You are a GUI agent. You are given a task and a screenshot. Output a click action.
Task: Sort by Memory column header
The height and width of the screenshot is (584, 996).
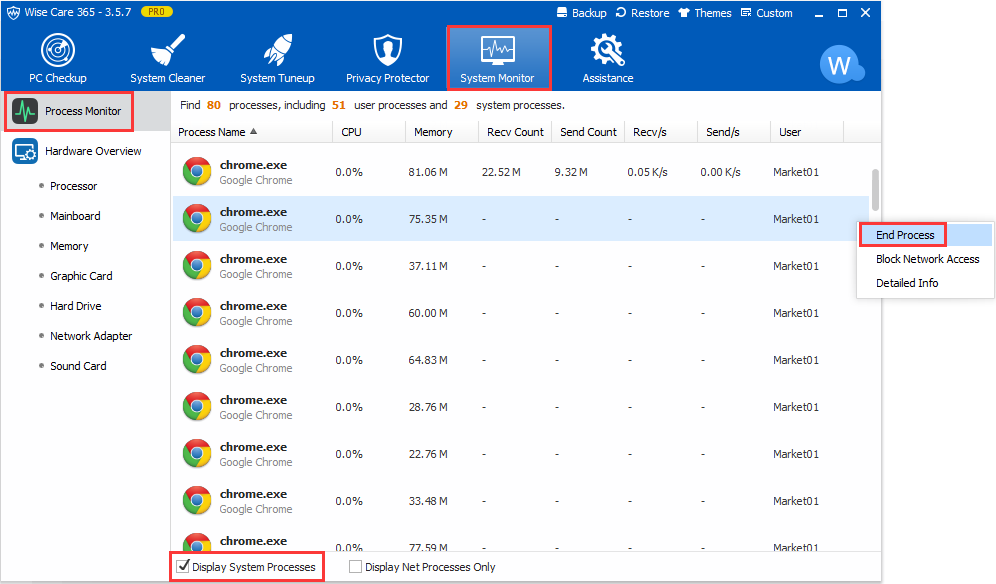(x=442, y=132)
